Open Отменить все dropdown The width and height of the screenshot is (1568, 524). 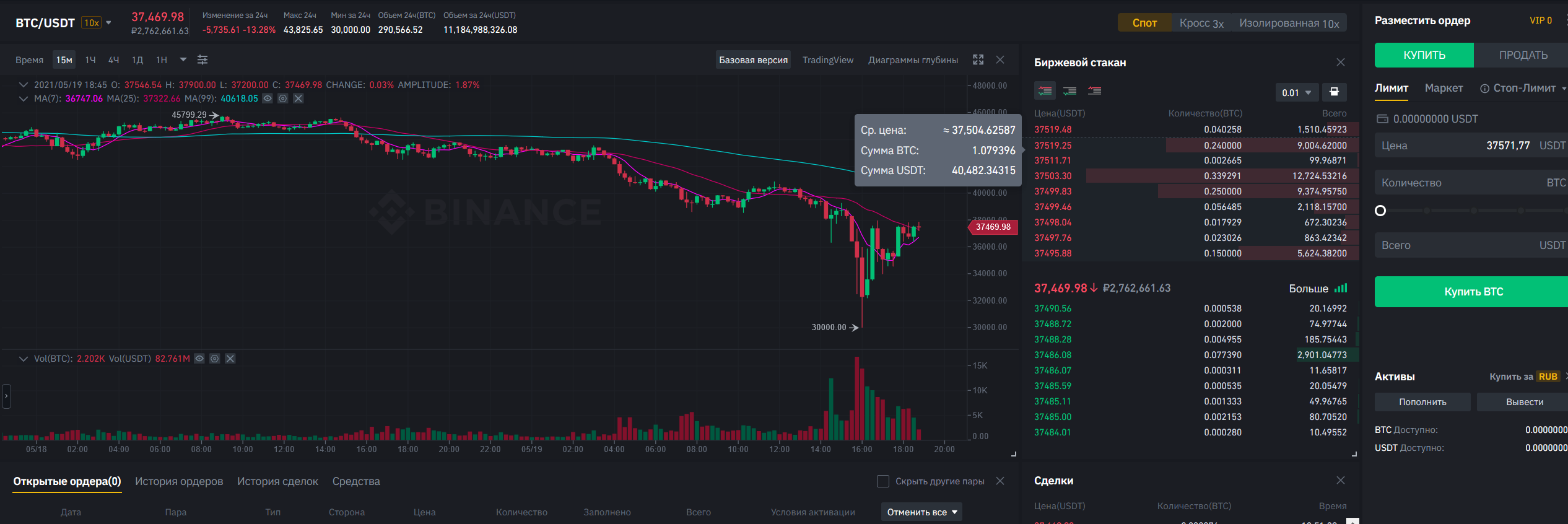pyautogui.click(x=921, y=512)
